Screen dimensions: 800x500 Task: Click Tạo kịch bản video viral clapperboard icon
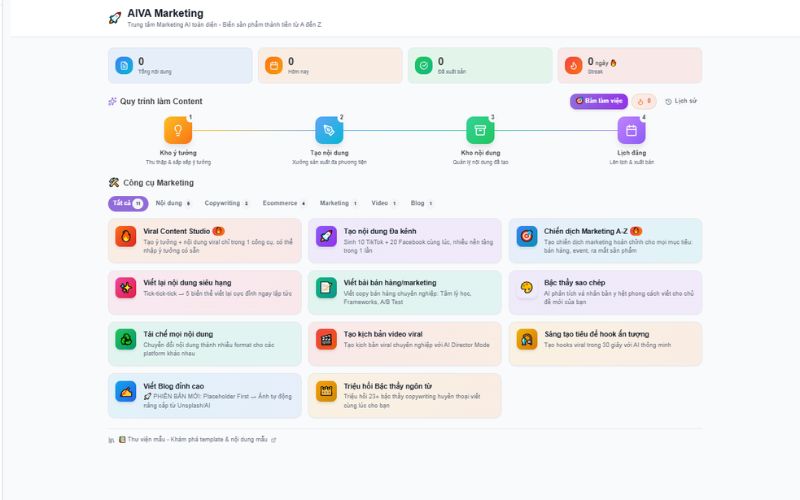[326, 339]
